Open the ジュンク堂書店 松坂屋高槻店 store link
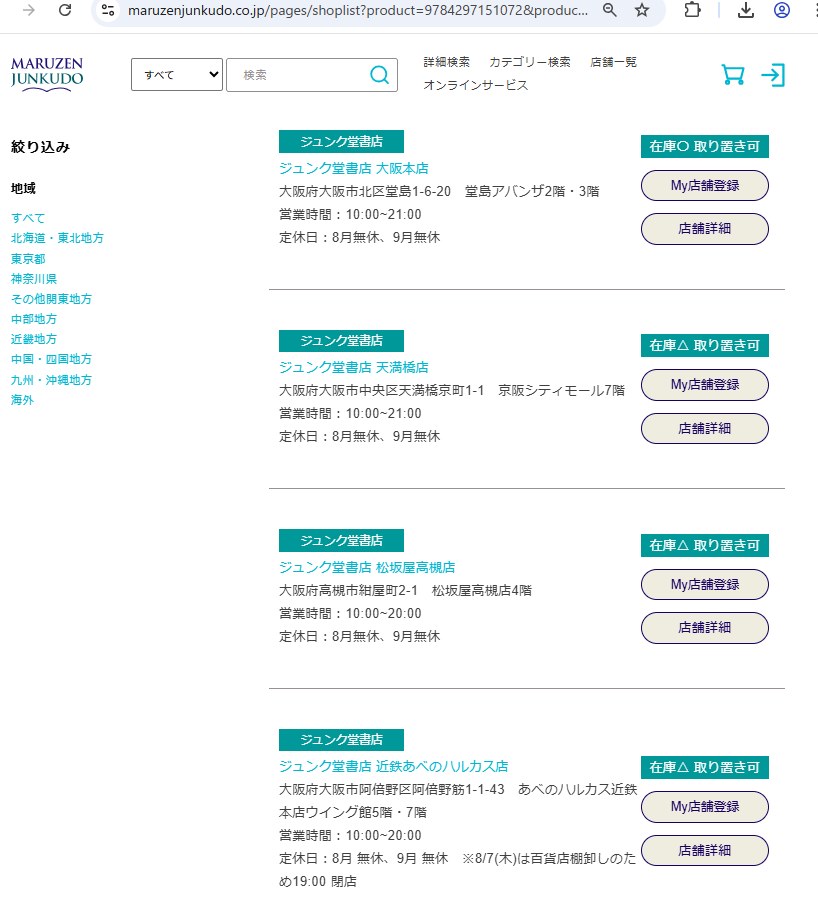The image size is (818, 902). tap(367, 568)
